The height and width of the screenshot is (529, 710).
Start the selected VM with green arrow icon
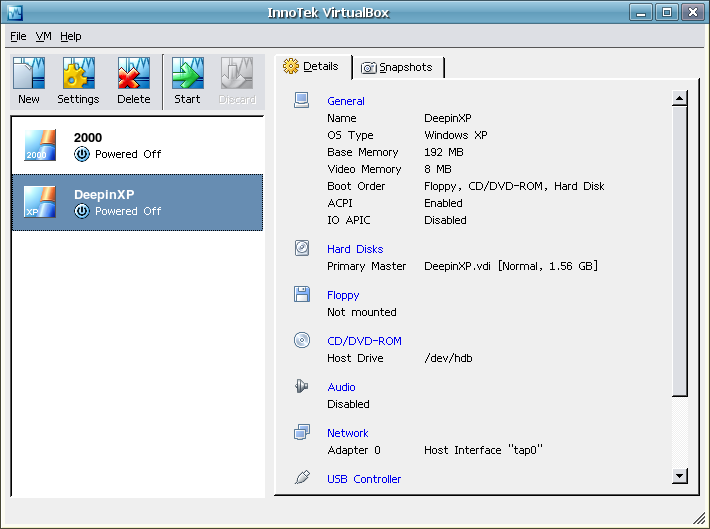click(187, 73)
